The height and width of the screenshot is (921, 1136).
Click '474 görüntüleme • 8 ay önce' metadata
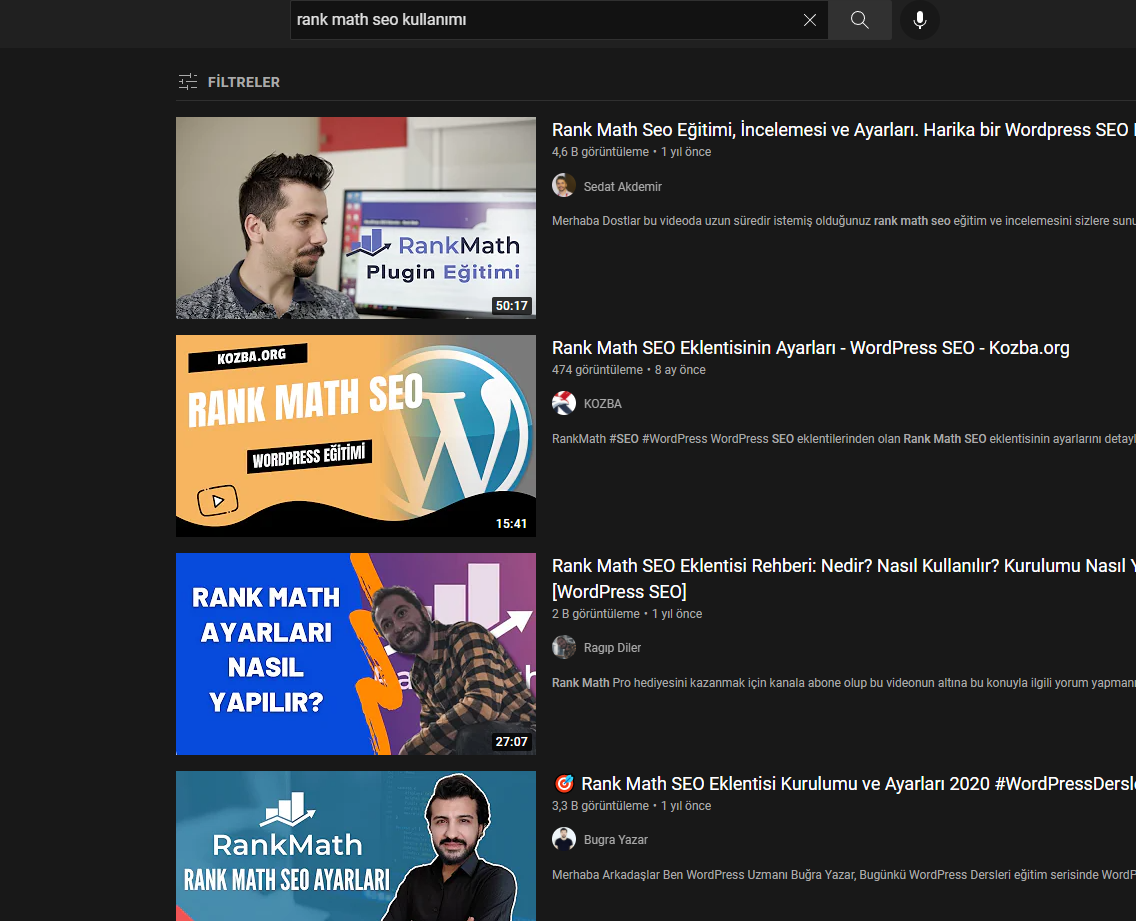click(x=629, y=370)
